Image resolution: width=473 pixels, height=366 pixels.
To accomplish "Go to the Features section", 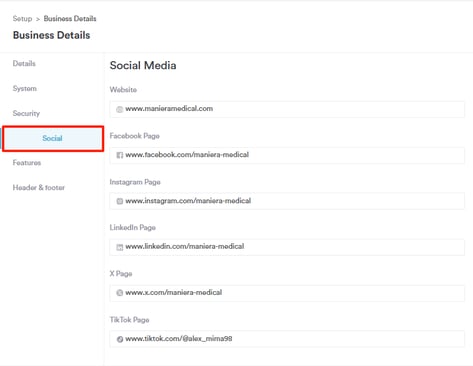I will [27, 163].
